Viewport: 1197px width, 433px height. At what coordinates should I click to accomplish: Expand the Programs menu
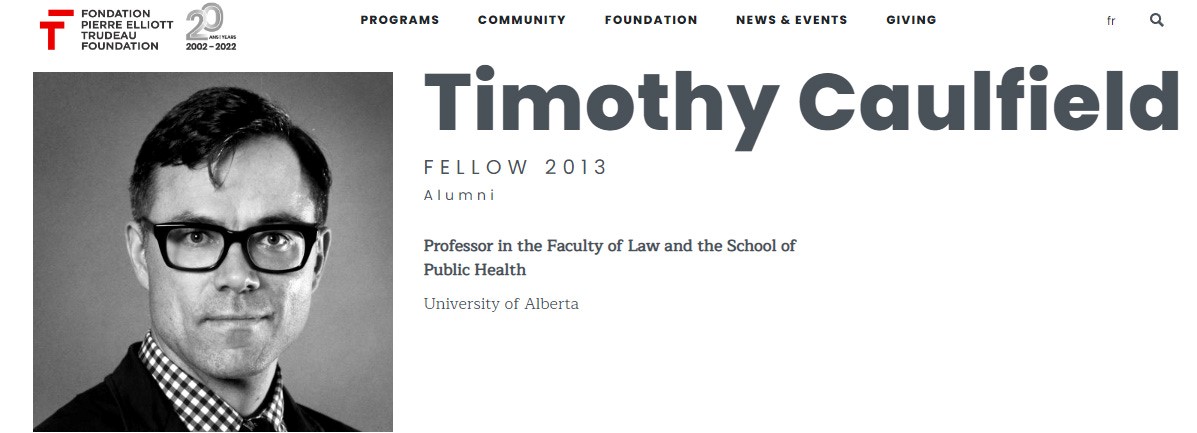point(399,20)
